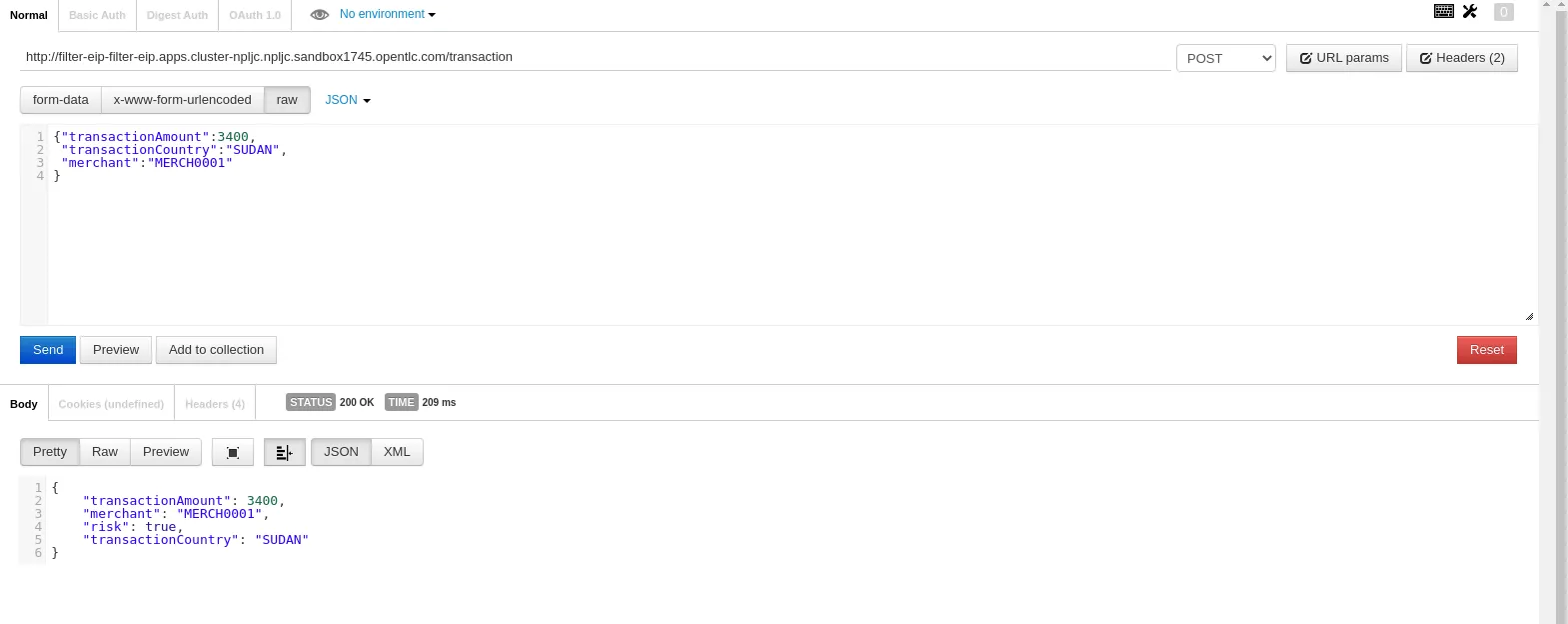Open settings wrench icon
Image resolution: width=1568 pixels, height=624 pixels.
1470,12
